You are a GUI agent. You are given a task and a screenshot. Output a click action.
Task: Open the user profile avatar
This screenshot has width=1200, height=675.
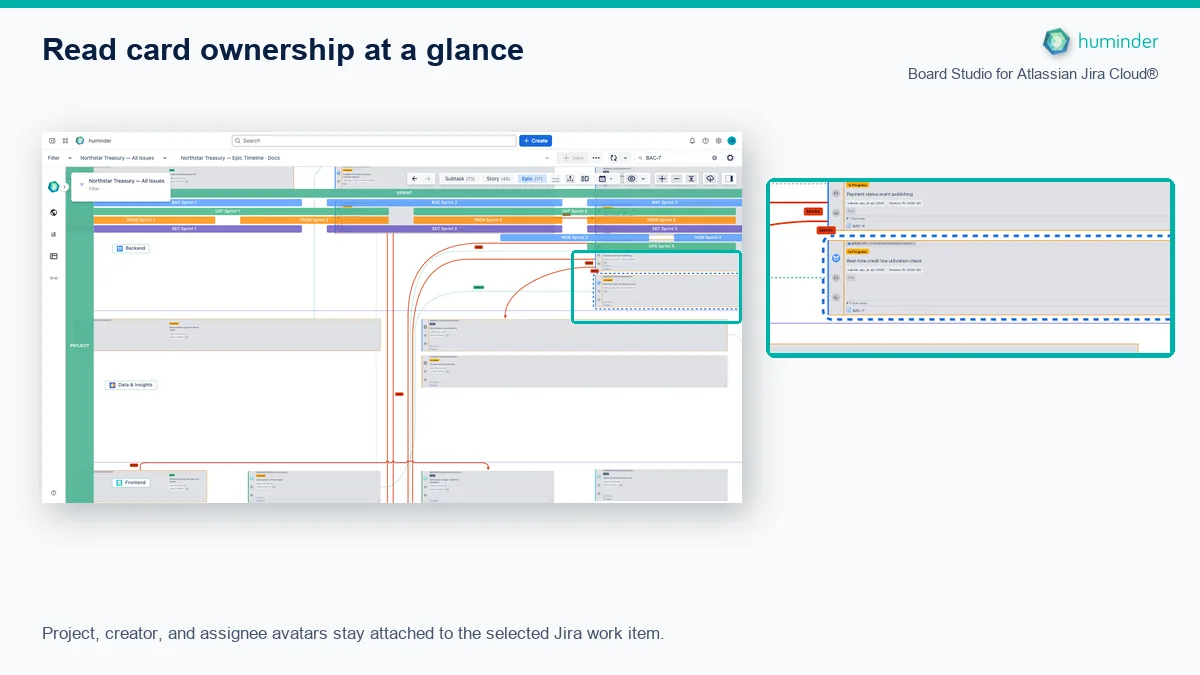click(732, 141)
